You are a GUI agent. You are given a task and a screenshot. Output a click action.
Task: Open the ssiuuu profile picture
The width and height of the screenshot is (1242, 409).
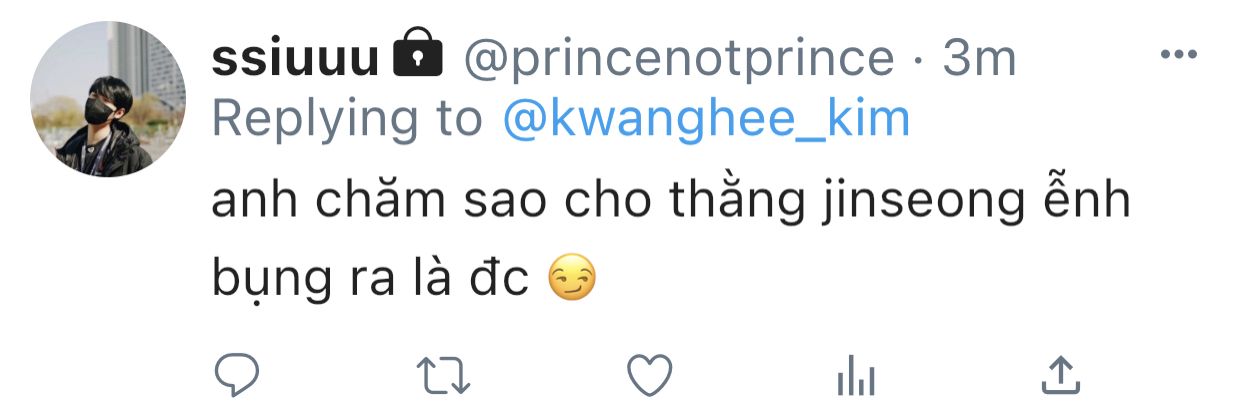point(107,99)
